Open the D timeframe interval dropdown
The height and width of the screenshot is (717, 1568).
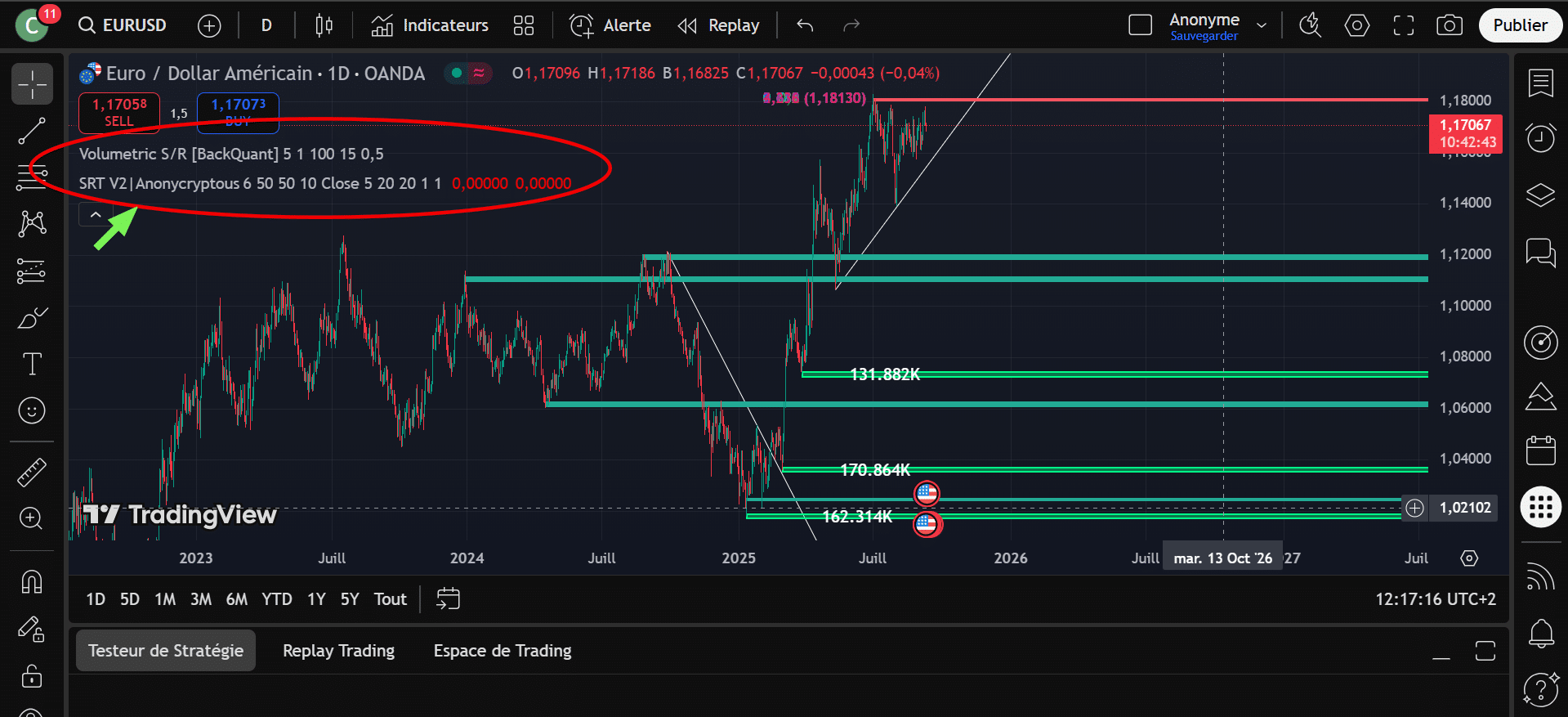[266, 25]
